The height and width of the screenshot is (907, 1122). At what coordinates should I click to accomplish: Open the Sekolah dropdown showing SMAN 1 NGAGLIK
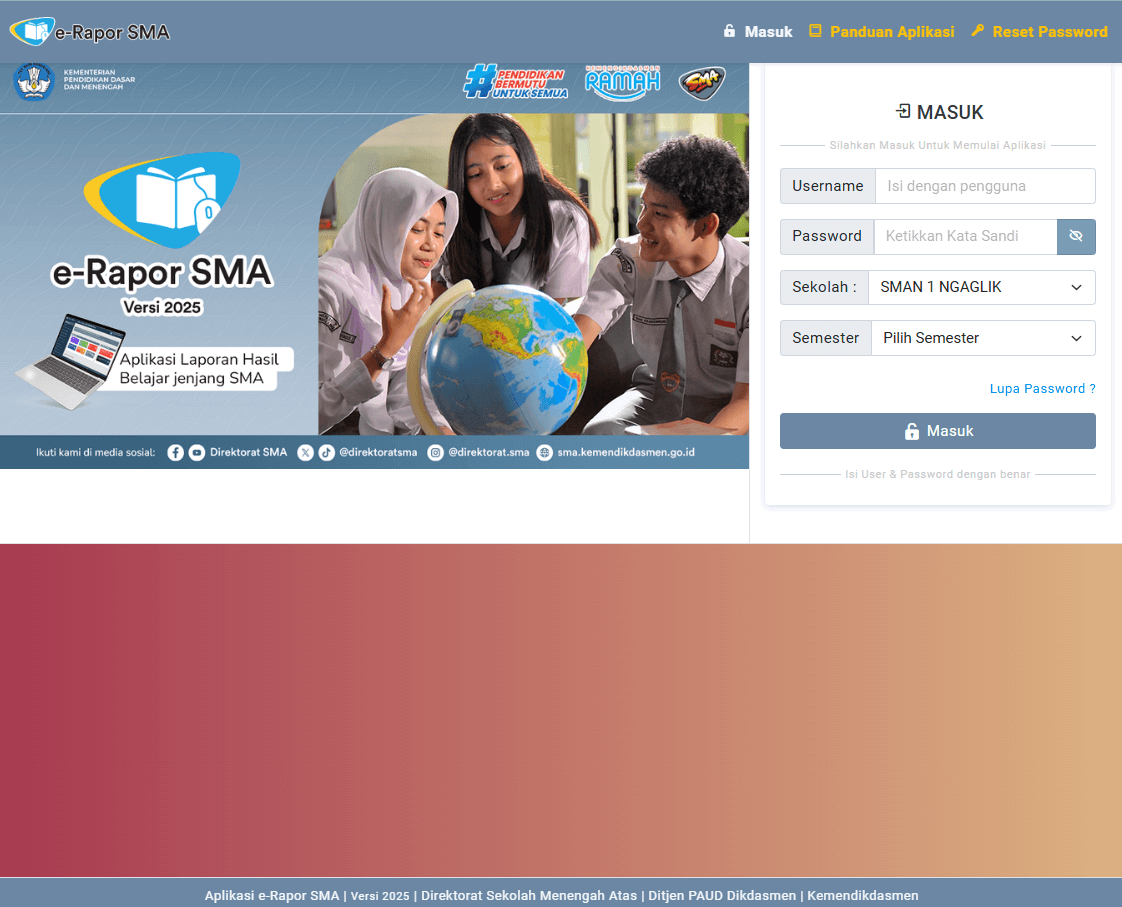(981, 287)
